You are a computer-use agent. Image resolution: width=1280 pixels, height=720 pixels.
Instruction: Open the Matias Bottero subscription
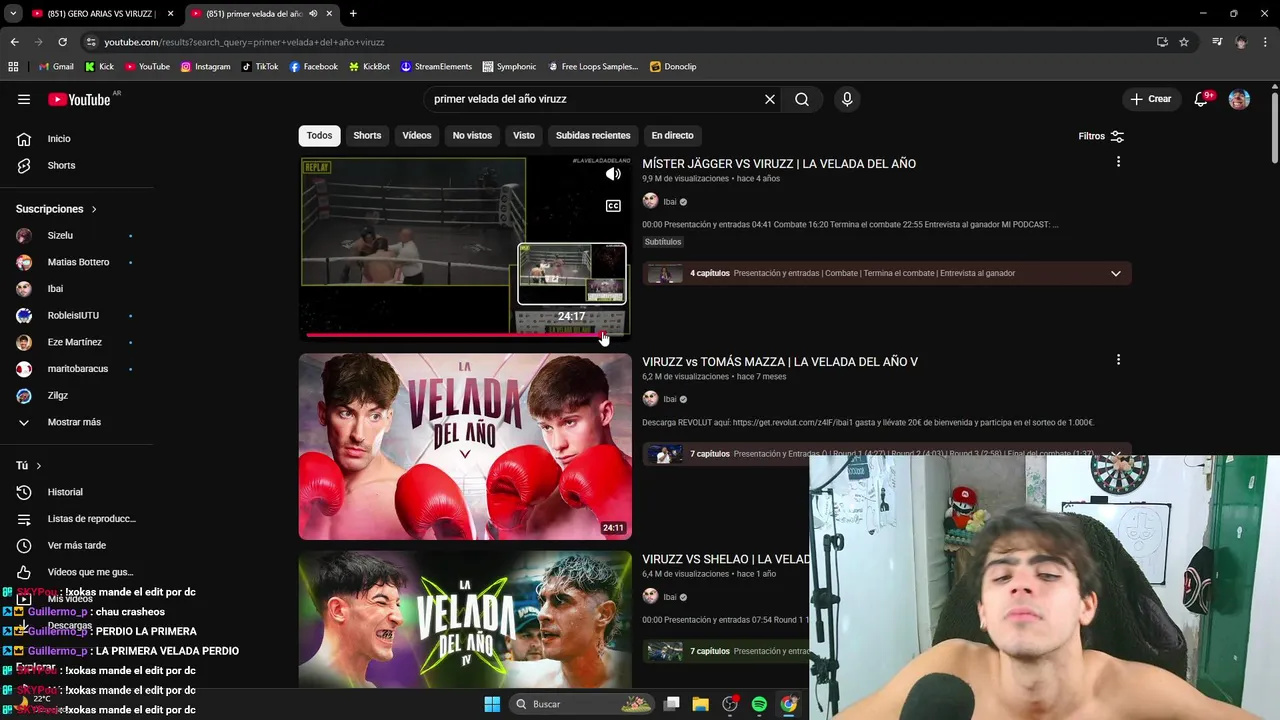(76, 262)
